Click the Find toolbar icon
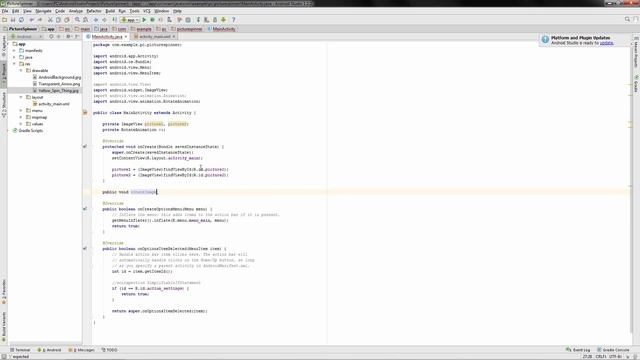640x360 pixels. (x=77, y=20)
